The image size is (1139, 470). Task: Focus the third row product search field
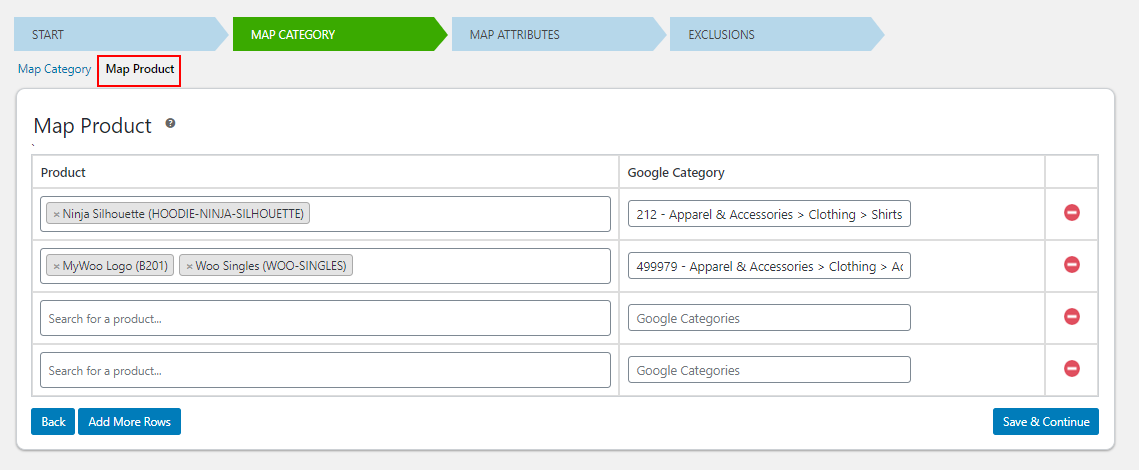pyautogui.click(x=325, y=318)
